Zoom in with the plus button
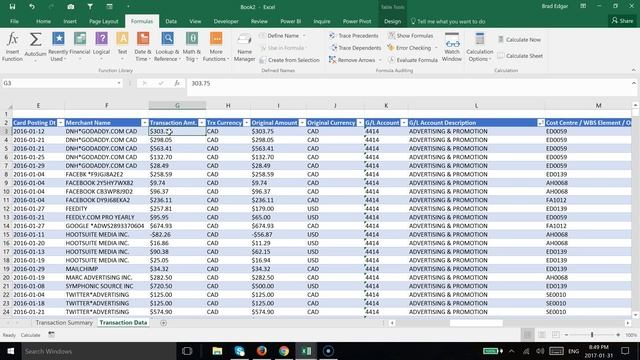 618,335
